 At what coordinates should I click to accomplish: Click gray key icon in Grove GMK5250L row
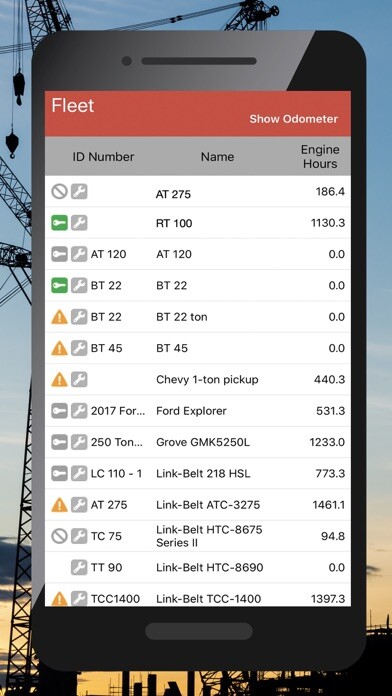click(x=59, y=442)
